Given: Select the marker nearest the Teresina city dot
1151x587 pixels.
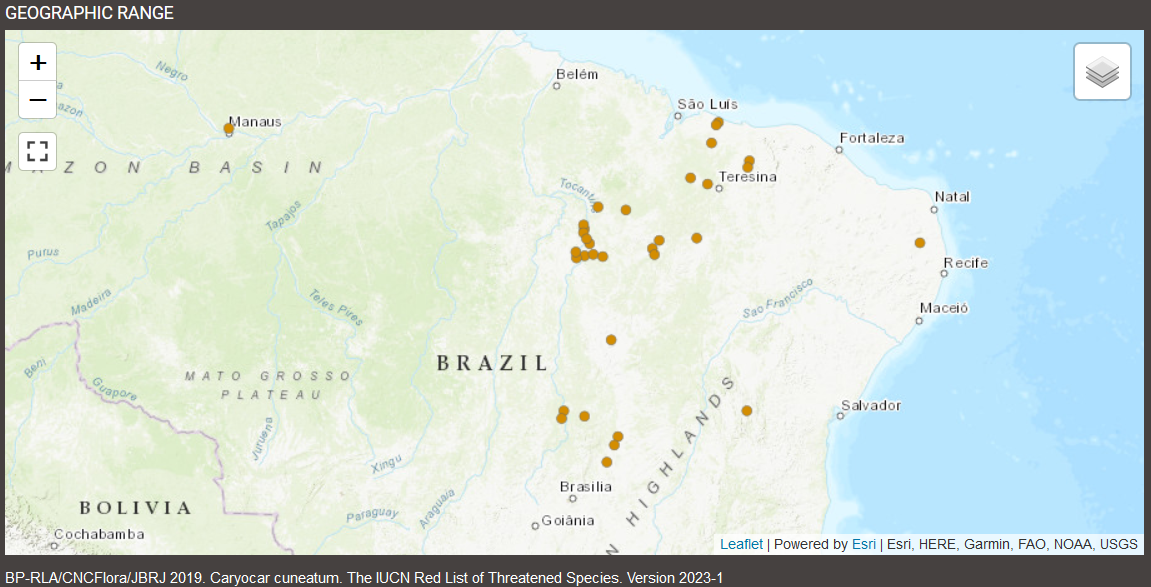Looking at the screenshot, I should 708,184.
